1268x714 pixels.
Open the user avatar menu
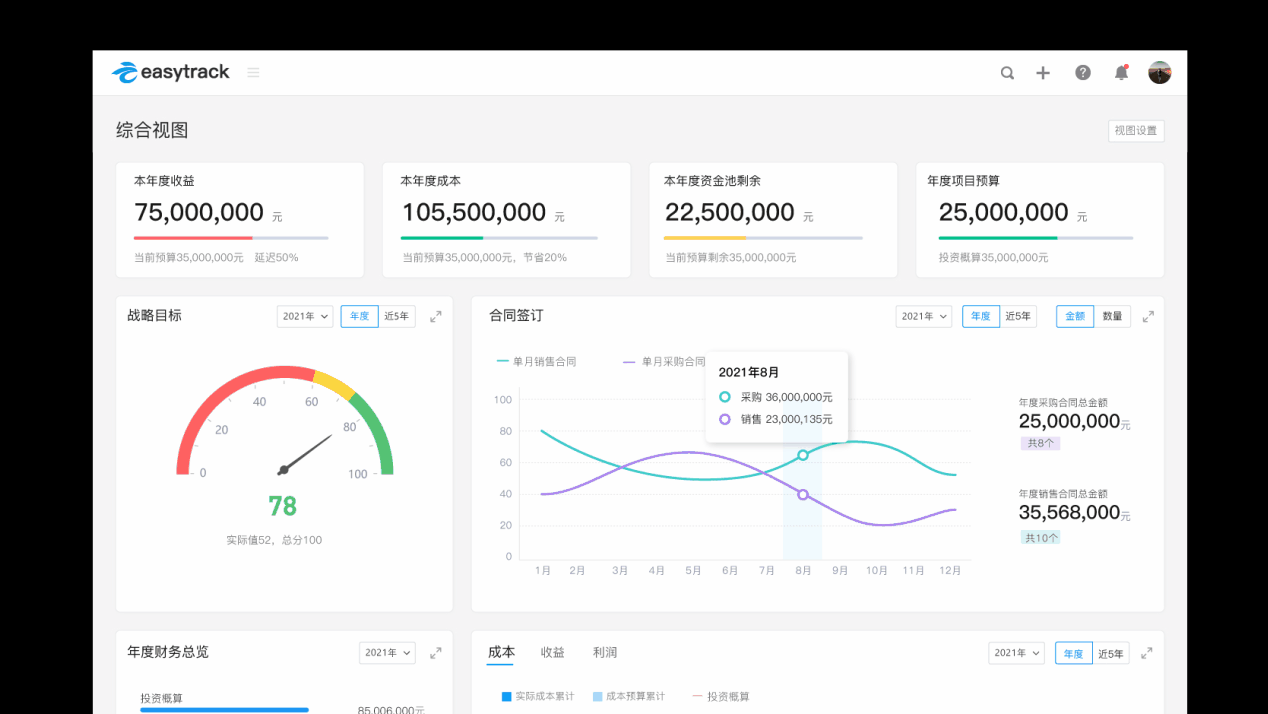click(1160, 72)
